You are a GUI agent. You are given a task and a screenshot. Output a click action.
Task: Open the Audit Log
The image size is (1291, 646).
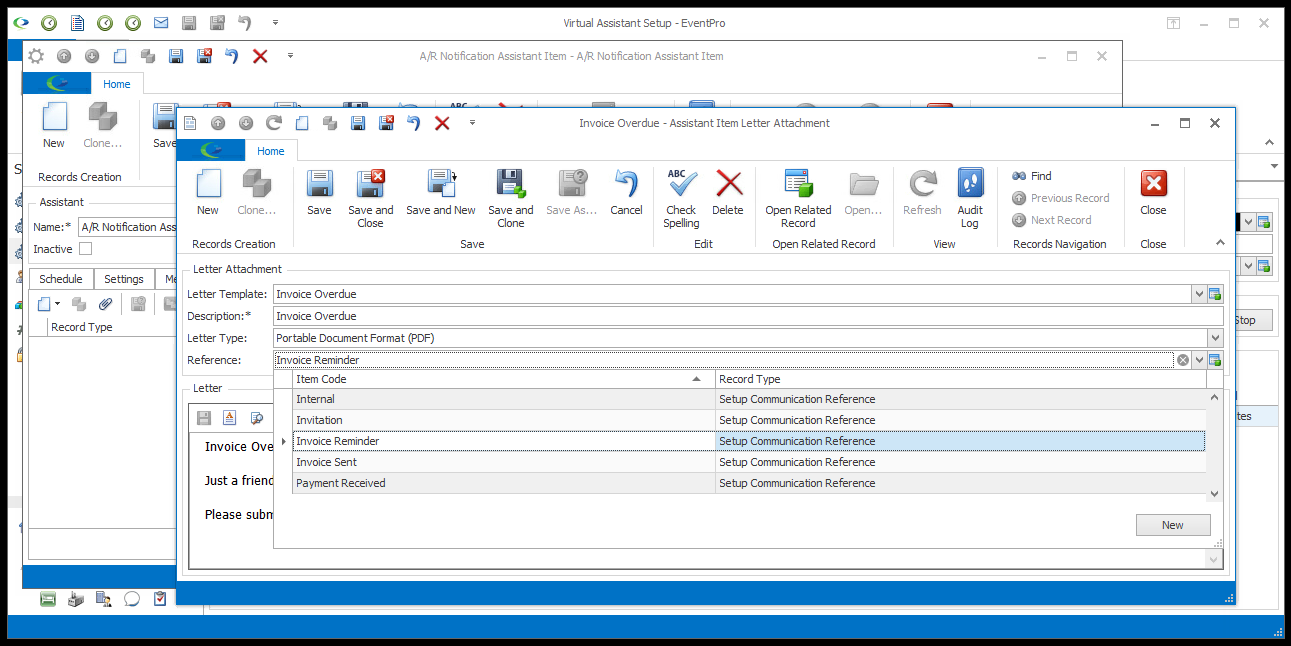pos(970,198)
